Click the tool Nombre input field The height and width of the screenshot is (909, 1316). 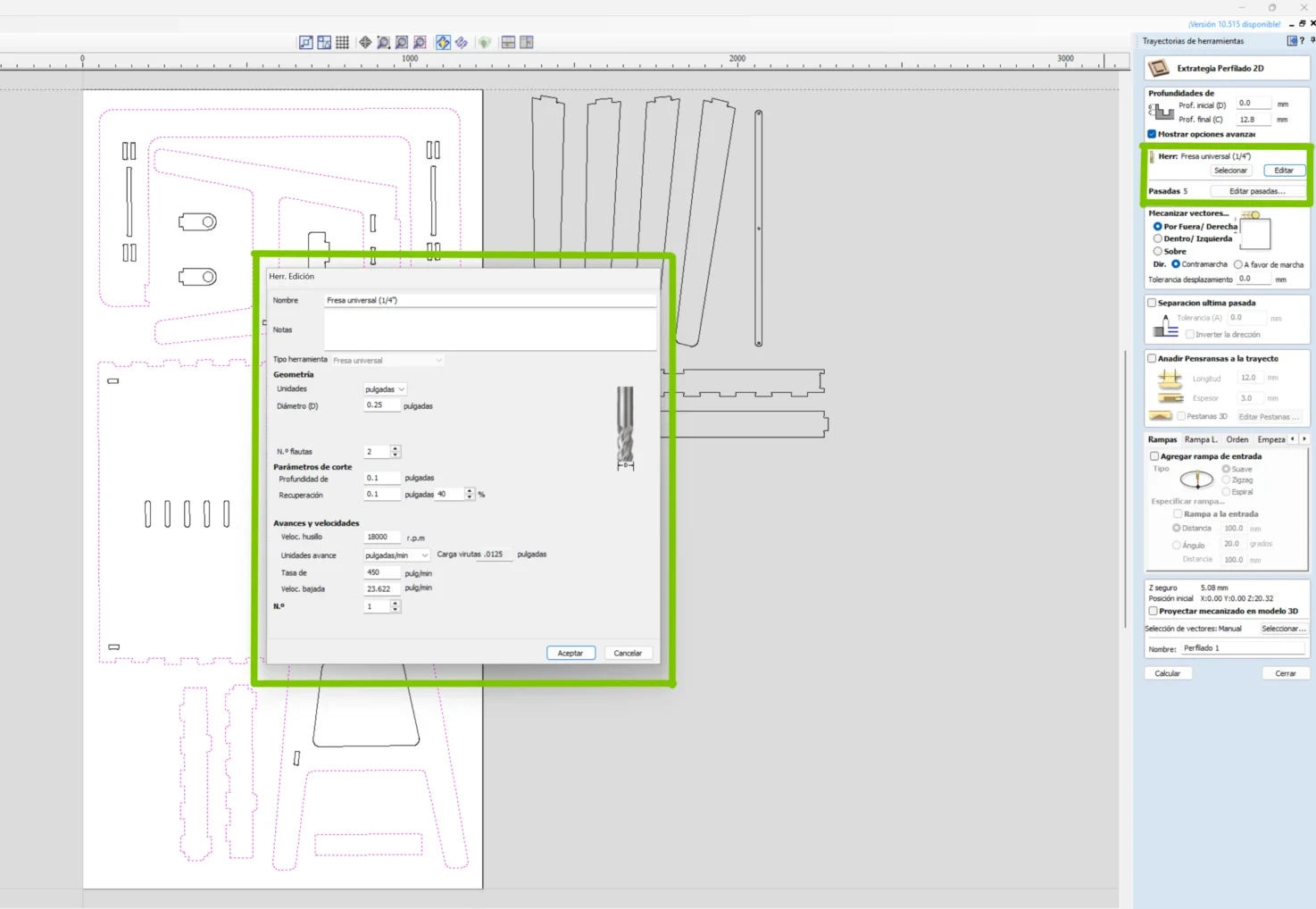[490, 300]
